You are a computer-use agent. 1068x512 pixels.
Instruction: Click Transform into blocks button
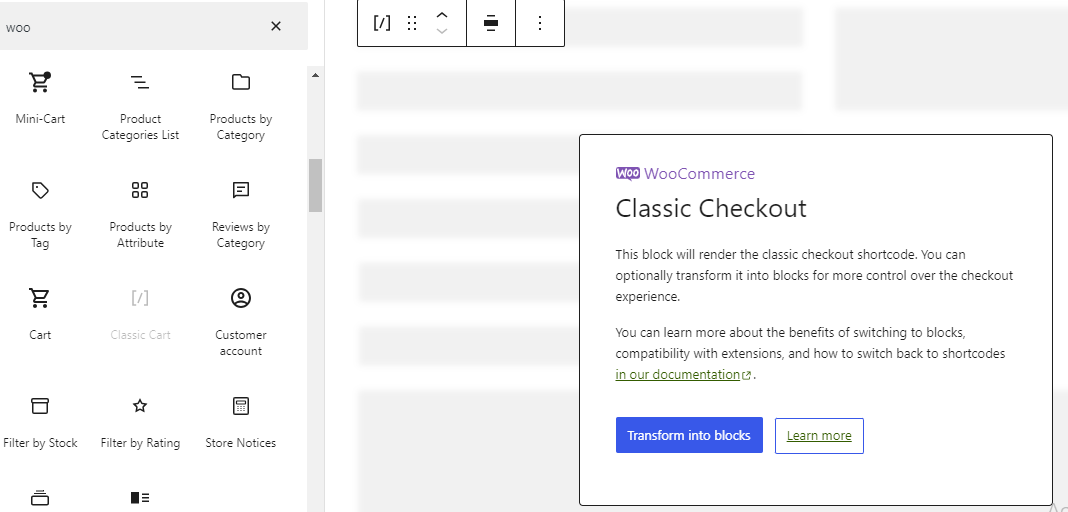click(689, 435)
